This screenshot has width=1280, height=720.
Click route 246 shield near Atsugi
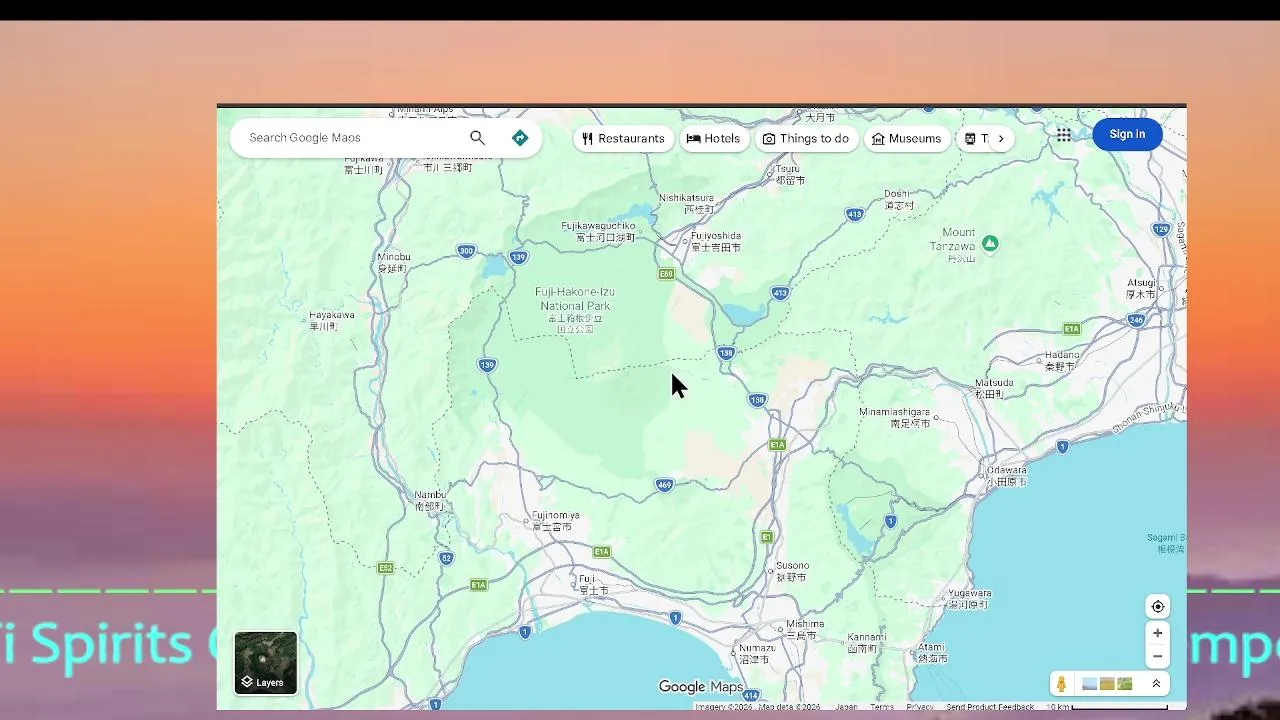point(1136,320)
